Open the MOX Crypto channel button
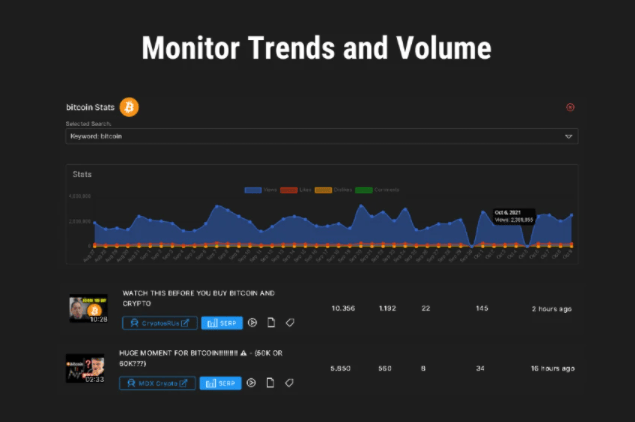 157,383
